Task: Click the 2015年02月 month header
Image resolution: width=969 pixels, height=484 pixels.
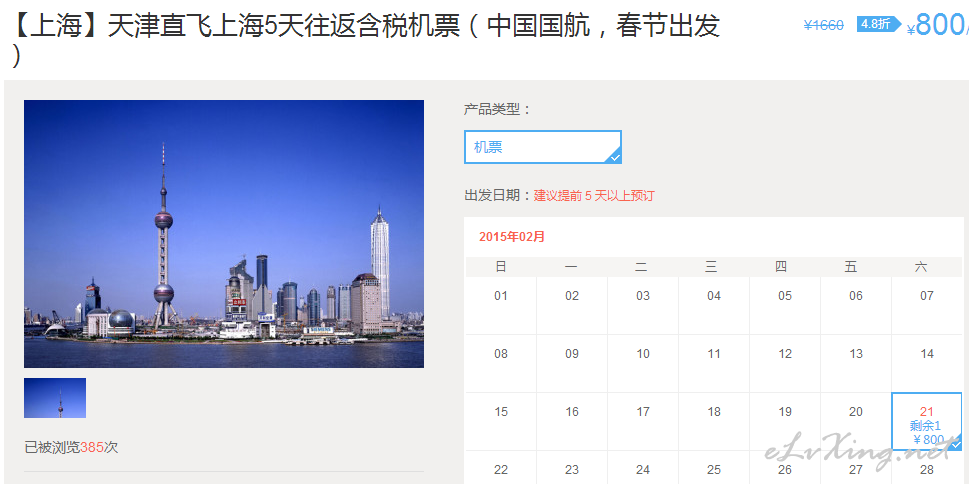Action: tap(512, 237)
